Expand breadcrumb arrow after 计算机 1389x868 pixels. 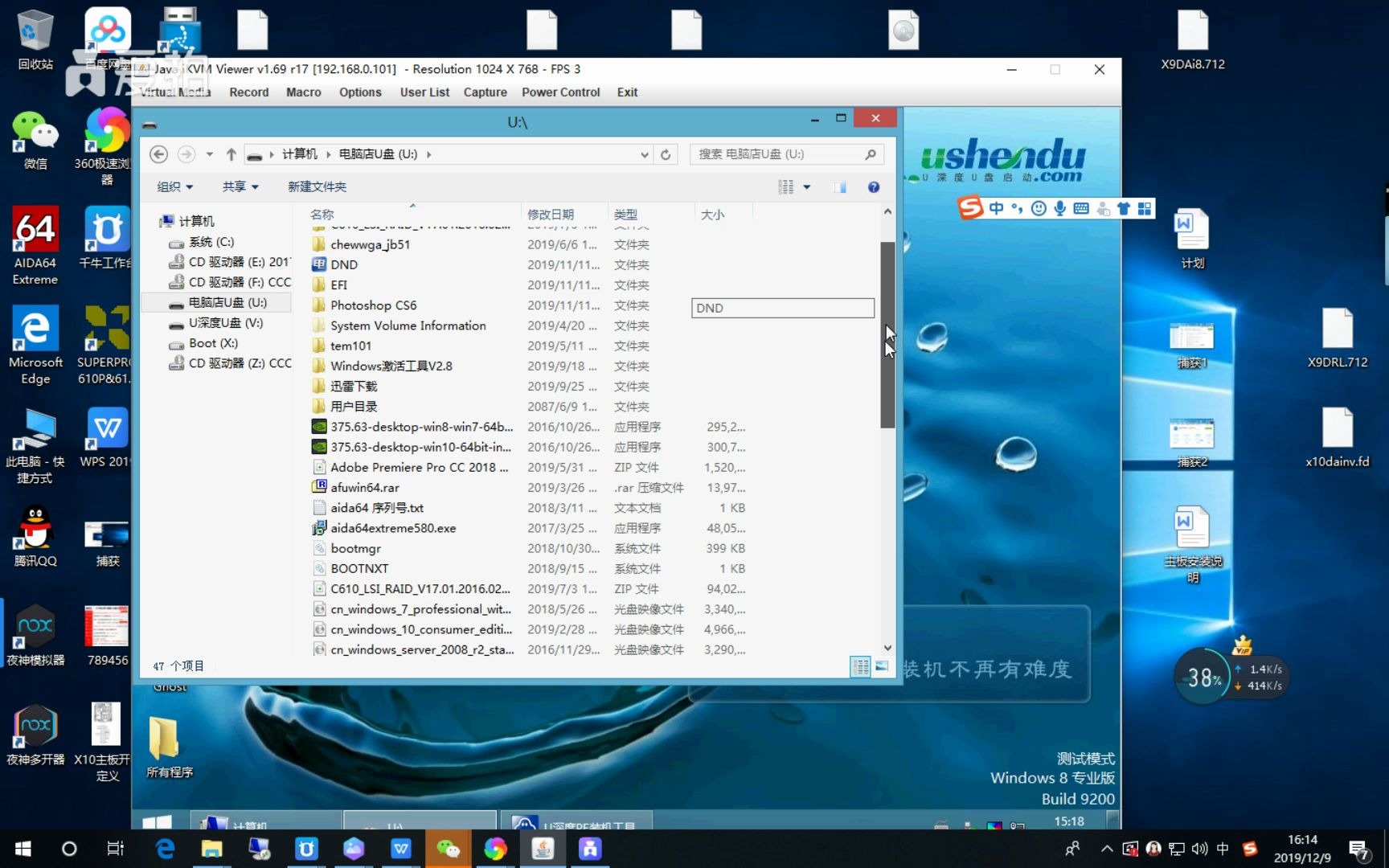(328, 154)
